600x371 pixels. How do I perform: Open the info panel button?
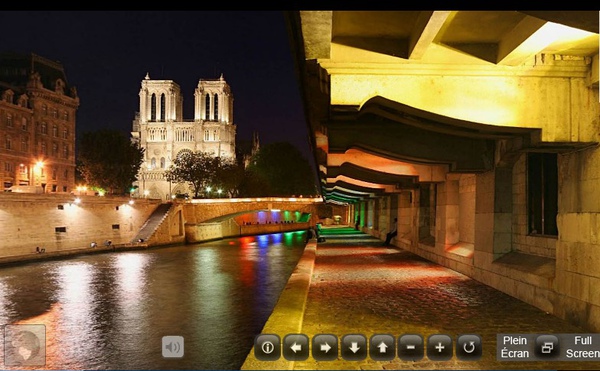[267, 347]
